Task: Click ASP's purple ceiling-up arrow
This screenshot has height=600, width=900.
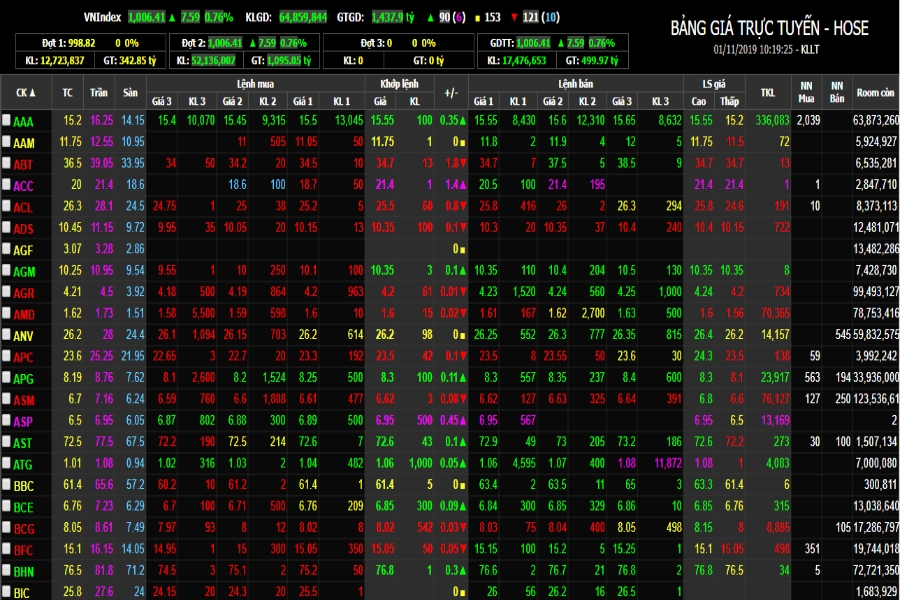Action: 462,420
